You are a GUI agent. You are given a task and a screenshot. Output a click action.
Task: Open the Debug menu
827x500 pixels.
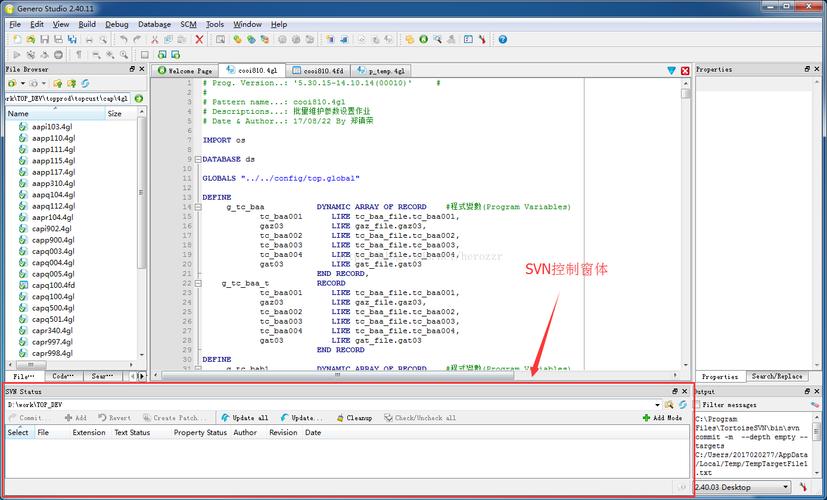click(x=117, y=24)
